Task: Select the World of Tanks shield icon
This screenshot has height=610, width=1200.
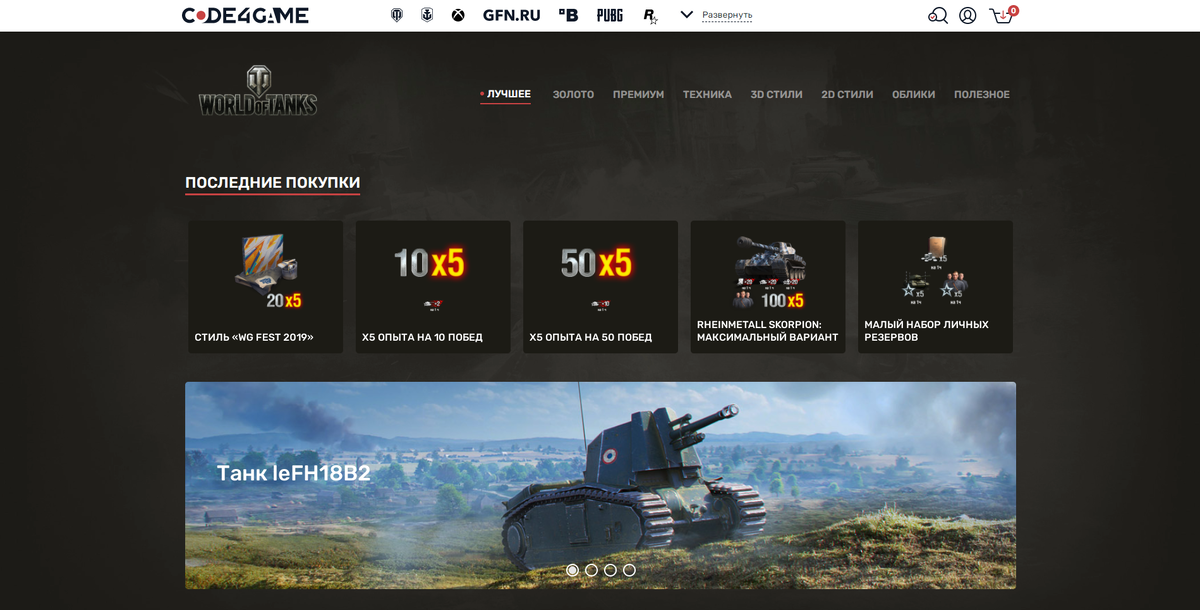Action: click(397, 15)
